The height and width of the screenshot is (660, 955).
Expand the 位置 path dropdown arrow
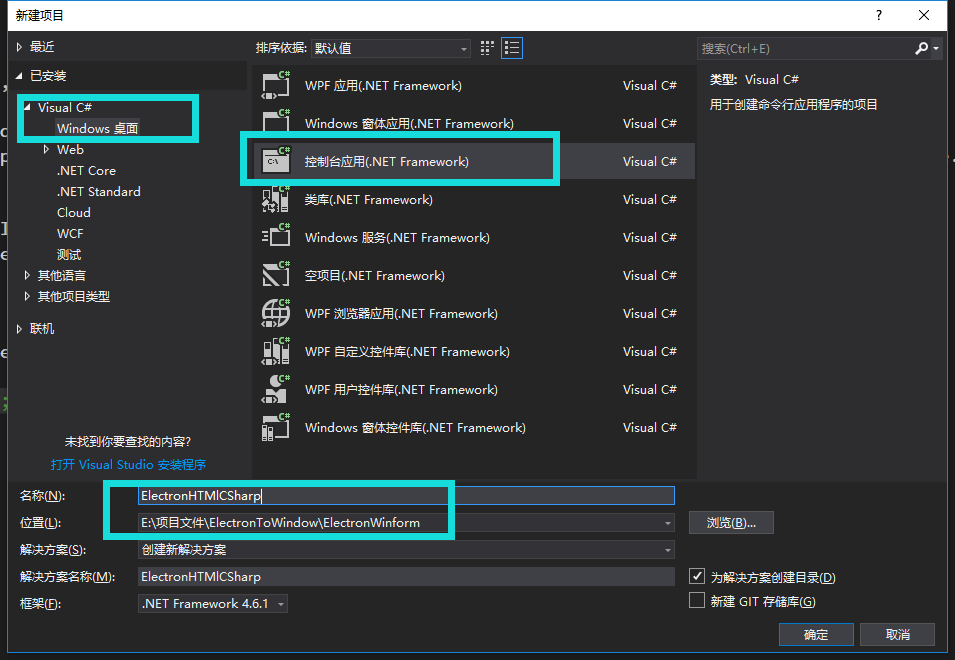666,522
